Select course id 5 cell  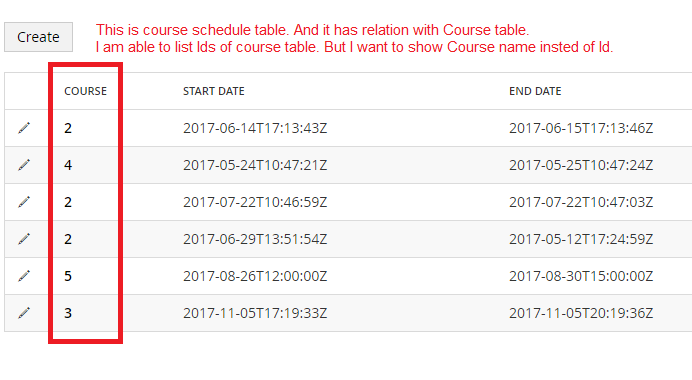point(68,276)
